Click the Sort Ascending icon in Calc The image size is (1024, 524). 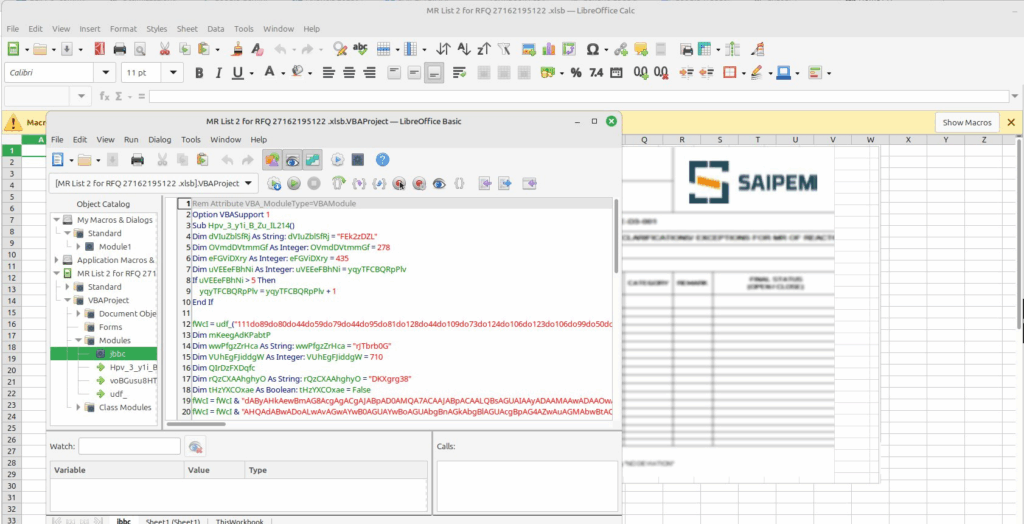[464, 49]
